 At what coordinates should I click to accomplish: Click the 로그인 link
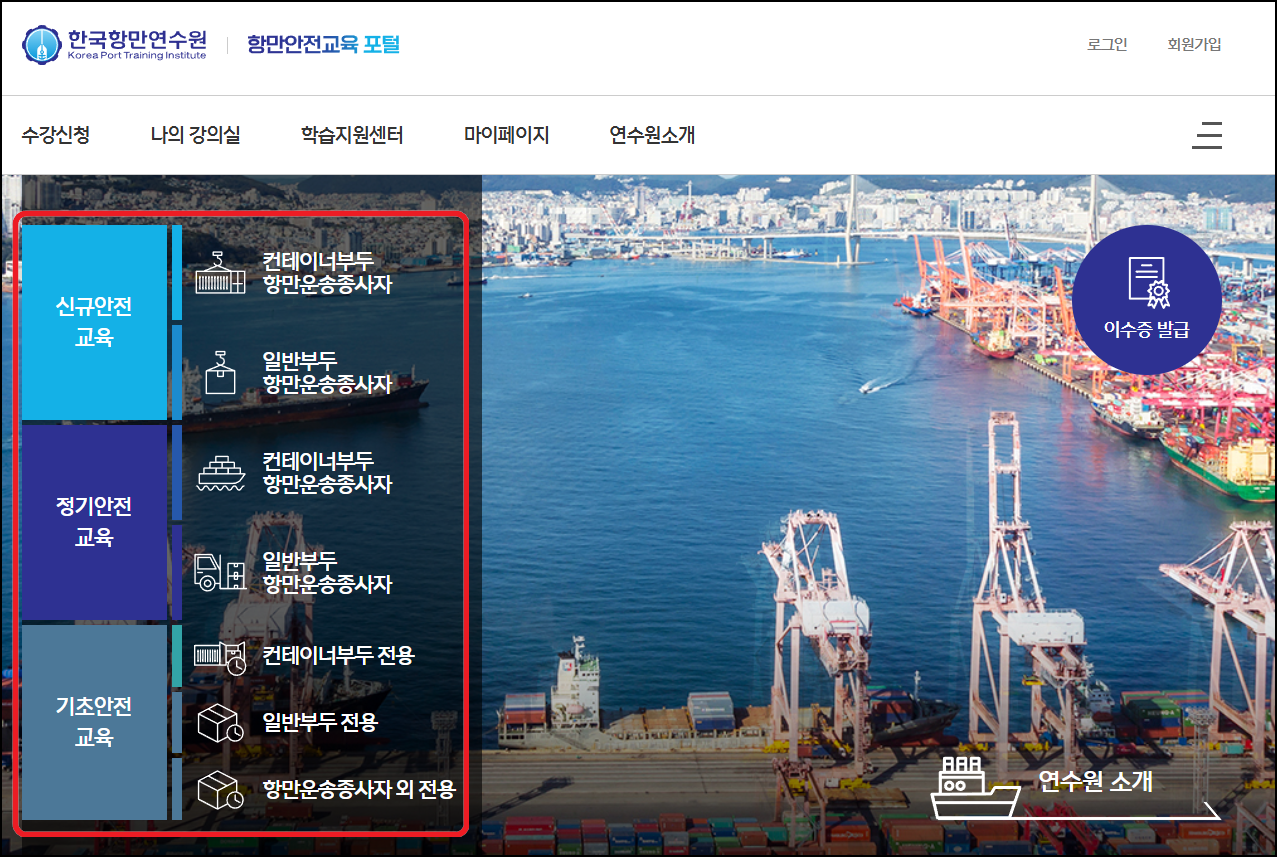[1105, 44]
